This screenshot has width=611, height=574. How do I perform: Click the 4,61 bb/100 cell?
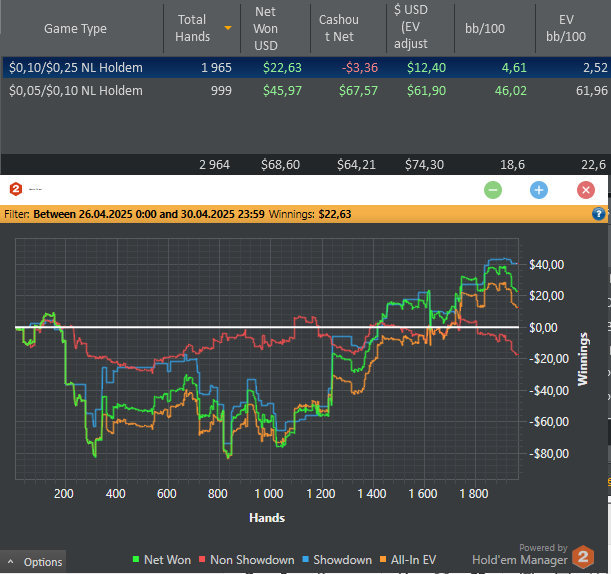pyautogui.click(x=514, y=68)
